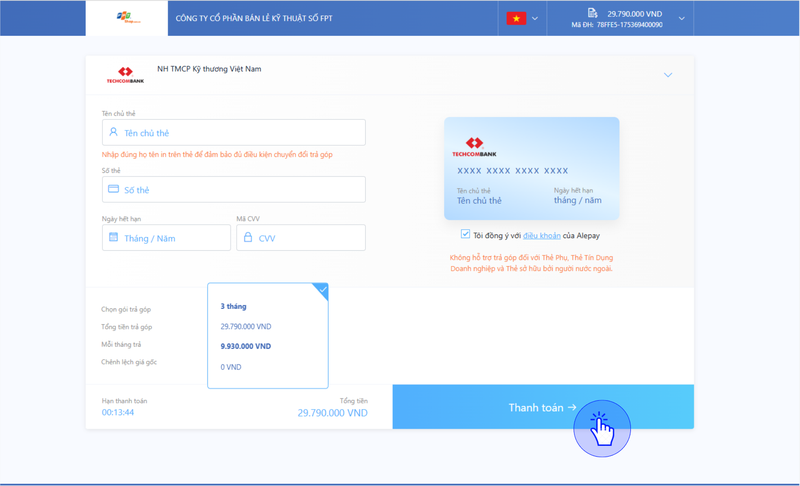800x486 pixels.
Task: Click the CVV input field
Action: tap(301, 238)
